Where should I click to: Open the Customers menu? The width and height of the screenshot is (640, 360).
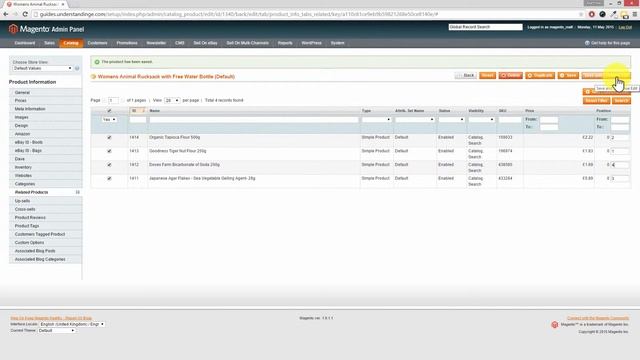pyautogui.click(x=98, y=43)
